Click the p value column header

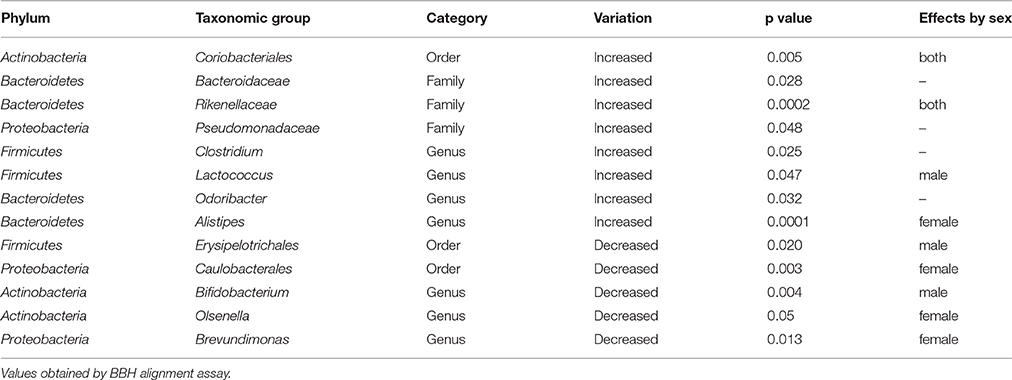(788, 19)
